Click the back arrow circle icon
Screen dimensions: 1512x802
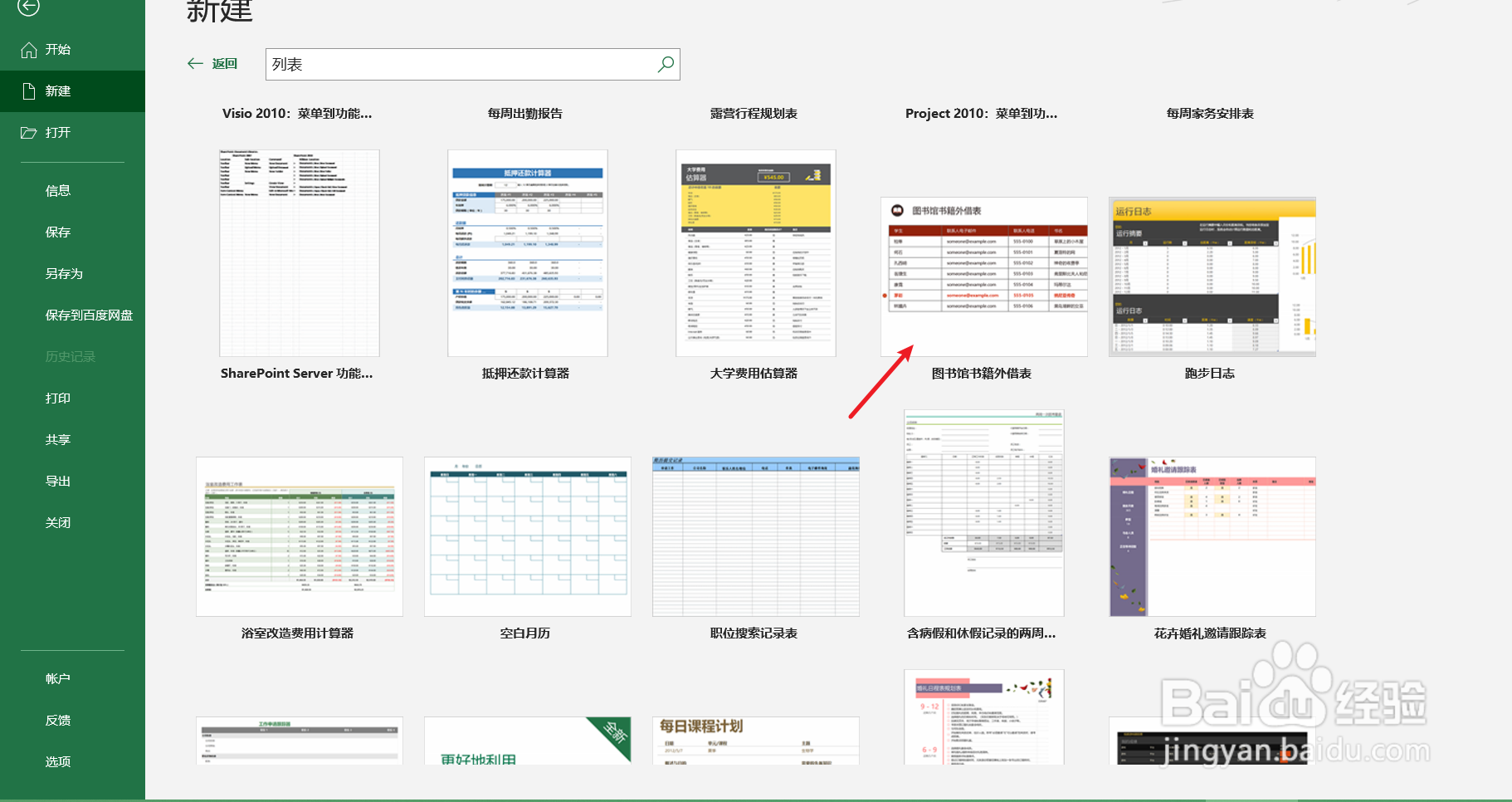[29, 7]
